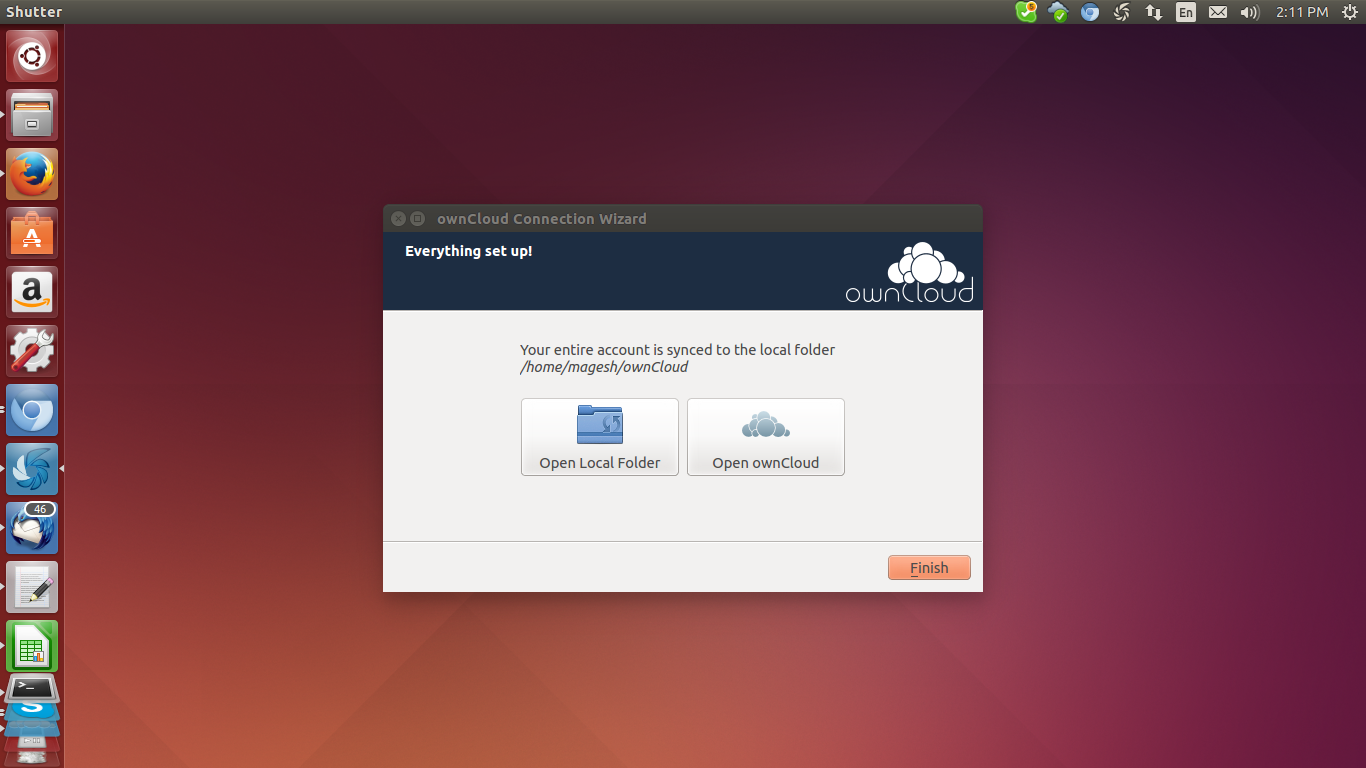This screenshot has width=1366, height=768.
Task: Open the En keyboard layout indicator
Action: (1186, 12)
